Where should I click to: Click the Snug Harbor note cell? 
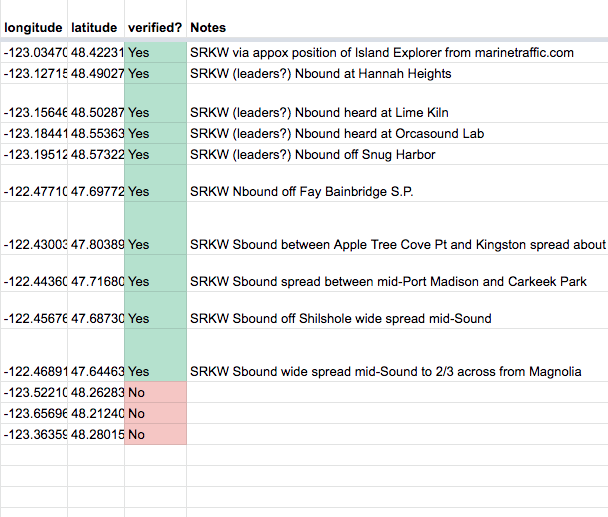pyautogui.click(x=397, y=154)
